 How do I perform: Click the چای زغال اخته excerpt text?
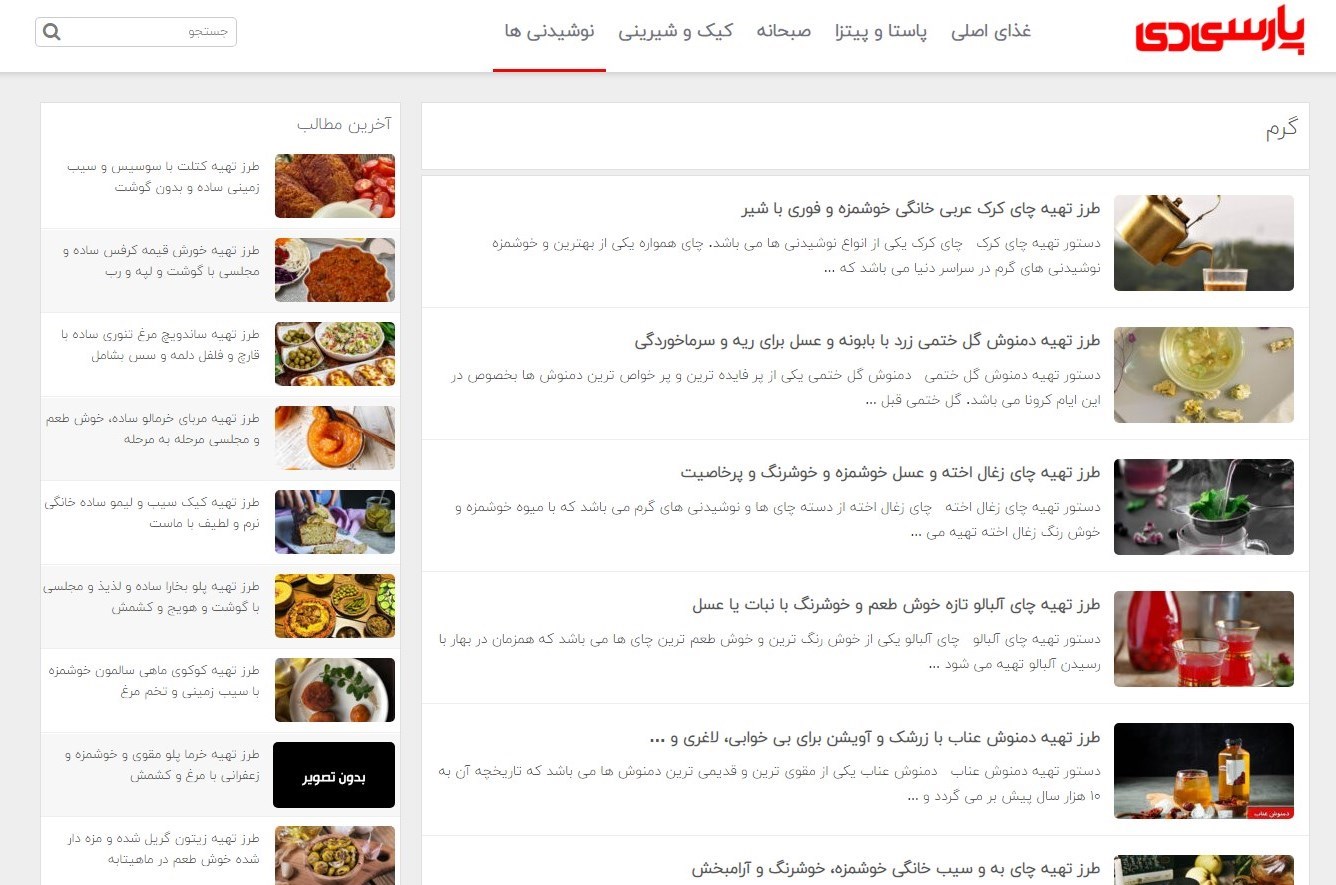[778, 519]
